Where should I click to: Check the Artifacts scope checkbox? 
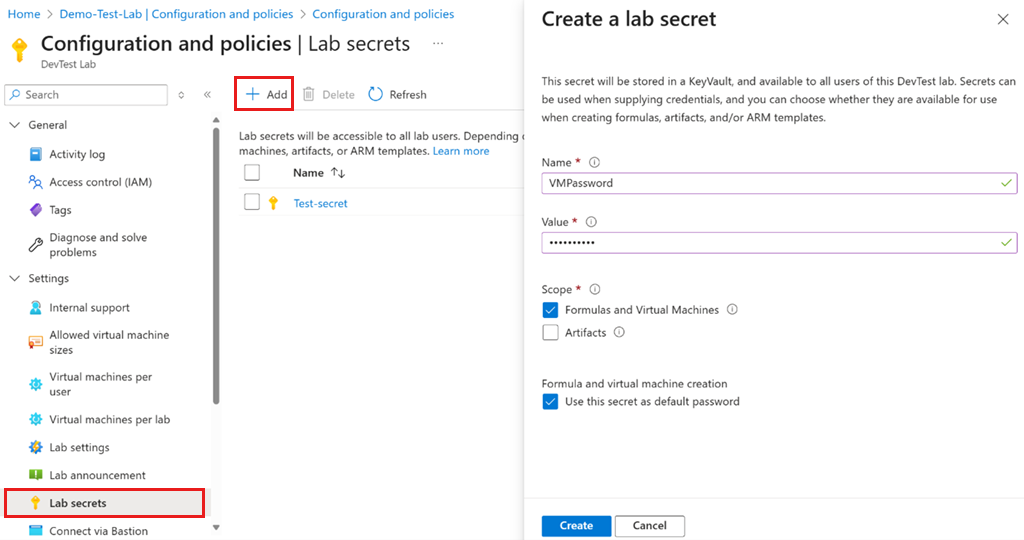point(551,332)
